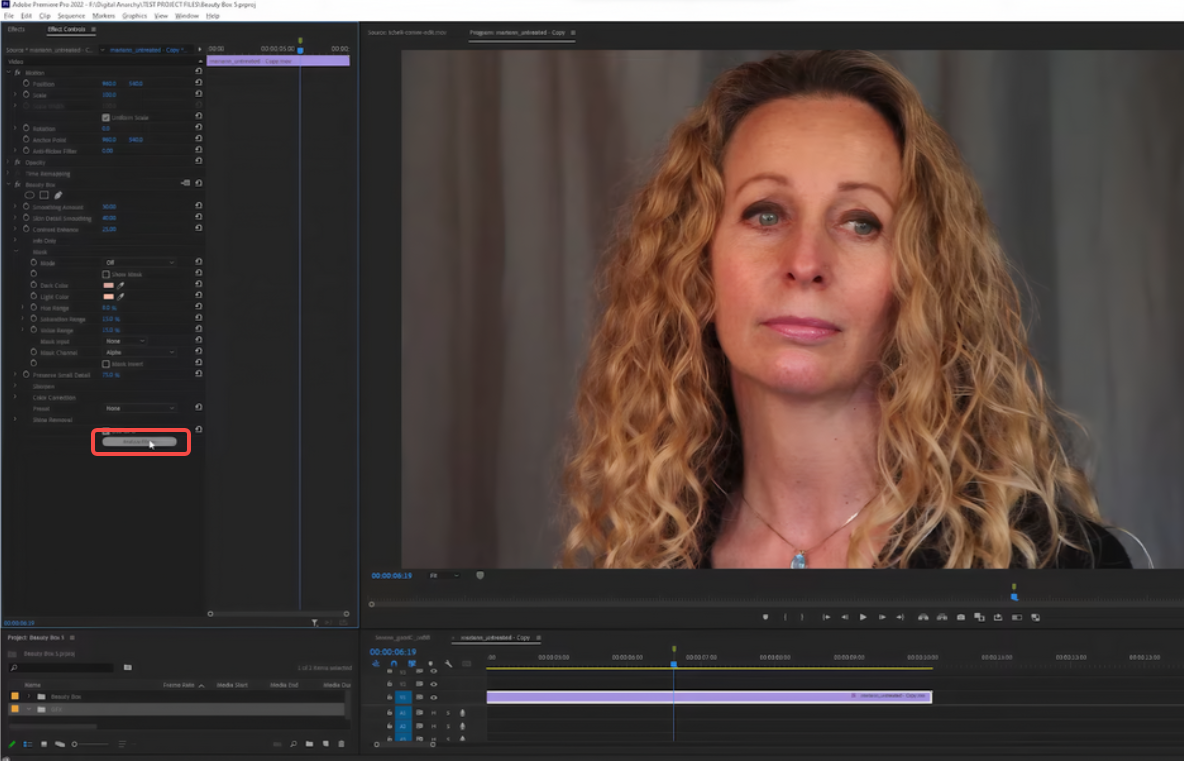The image size is (1184, 761).
Task: Toggle Linked Selection in the timeline
Action: [x=412, y=664]
